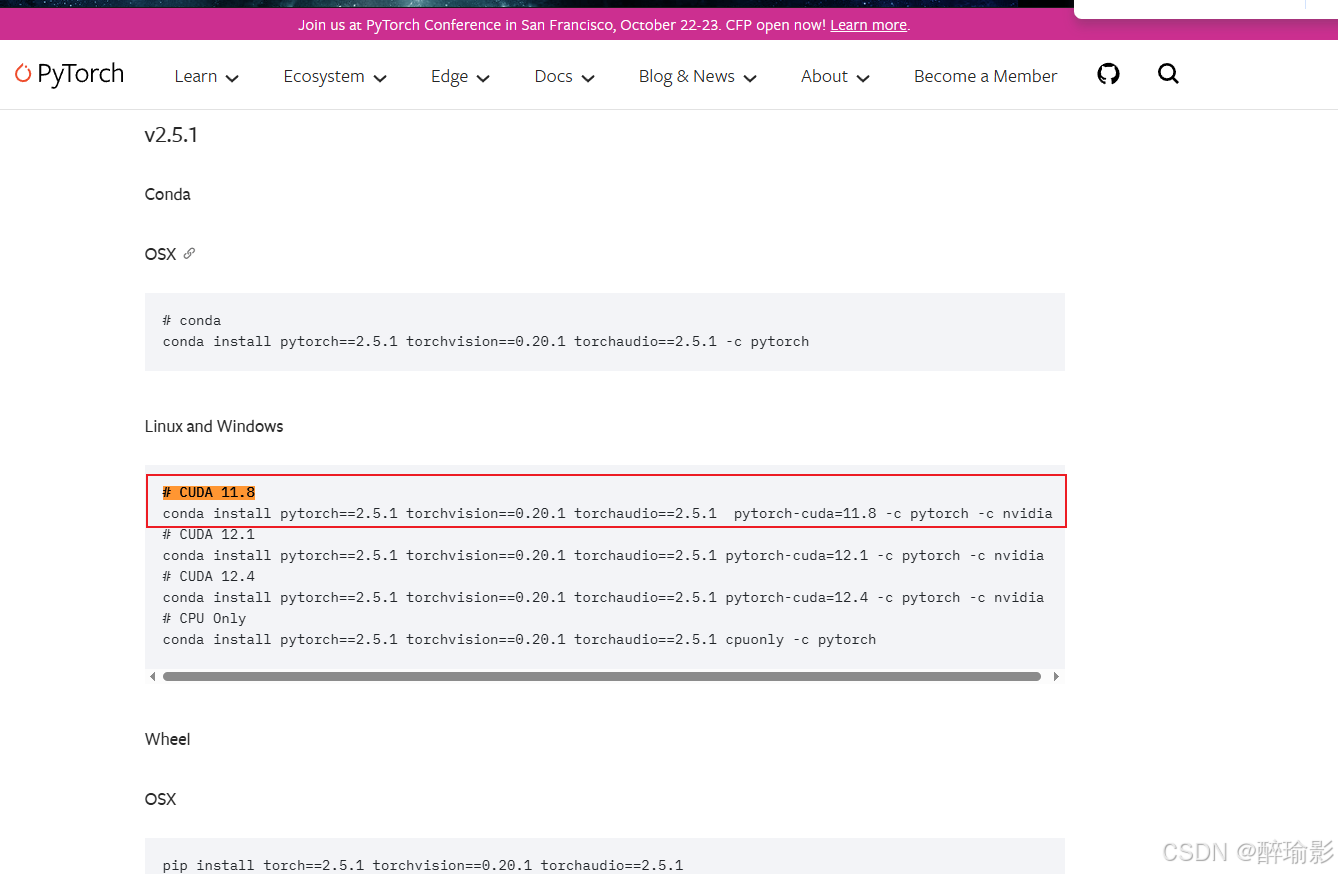
Task: Expand the Learn dropdown menu
Action: coord(206,76)
